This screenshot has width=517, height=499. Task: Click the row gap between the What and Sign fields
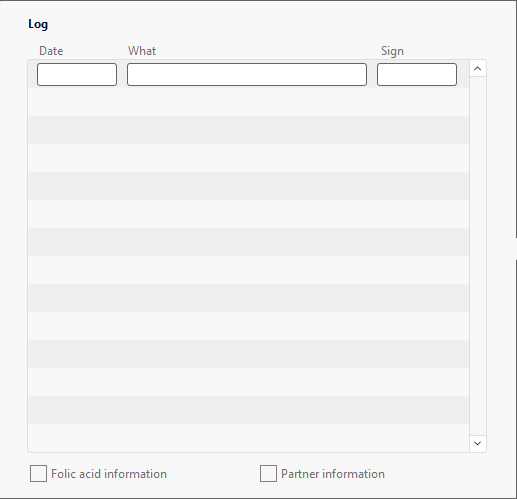[x=372, y=74]
